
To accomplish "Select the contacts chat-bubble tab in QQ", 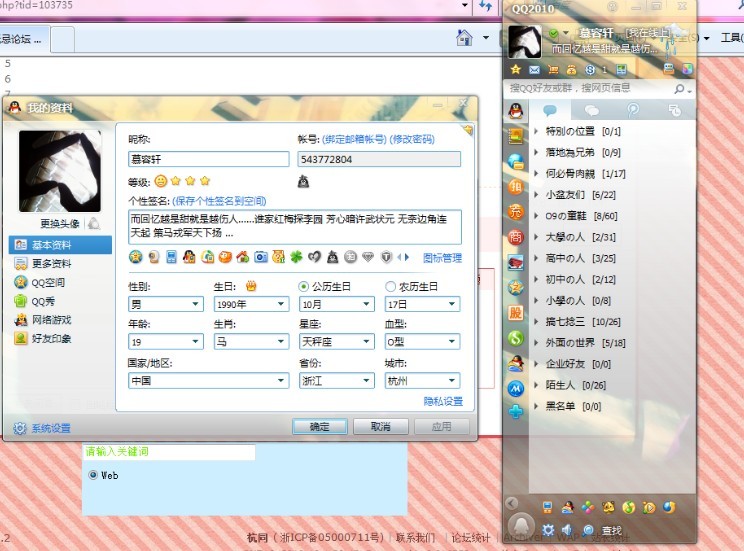I will (550, 111).
